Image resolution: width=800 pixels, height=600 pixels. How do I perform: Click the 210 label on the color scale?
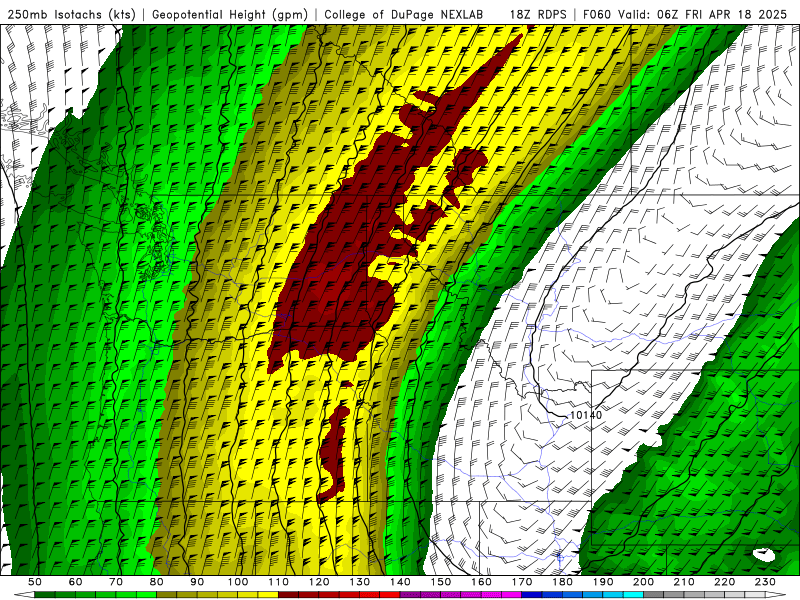(x=684, y=582)
